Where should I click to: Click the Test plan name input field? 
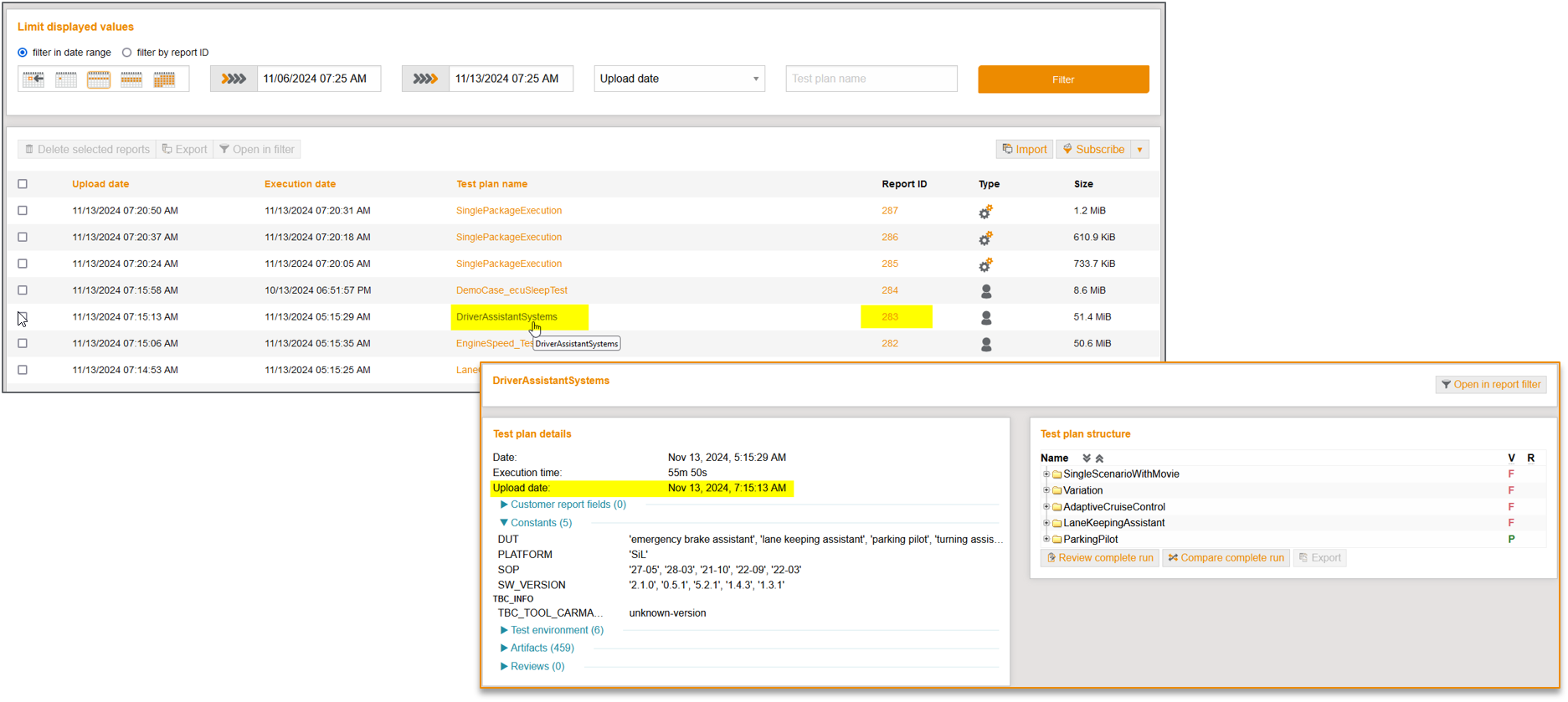[x=871, y=79]
